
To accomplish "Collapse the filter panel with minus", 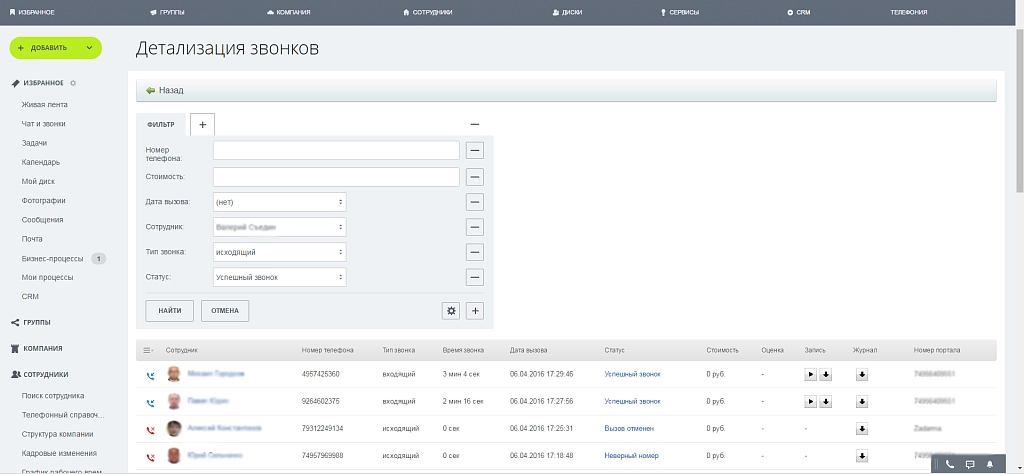I will (475, 124).
